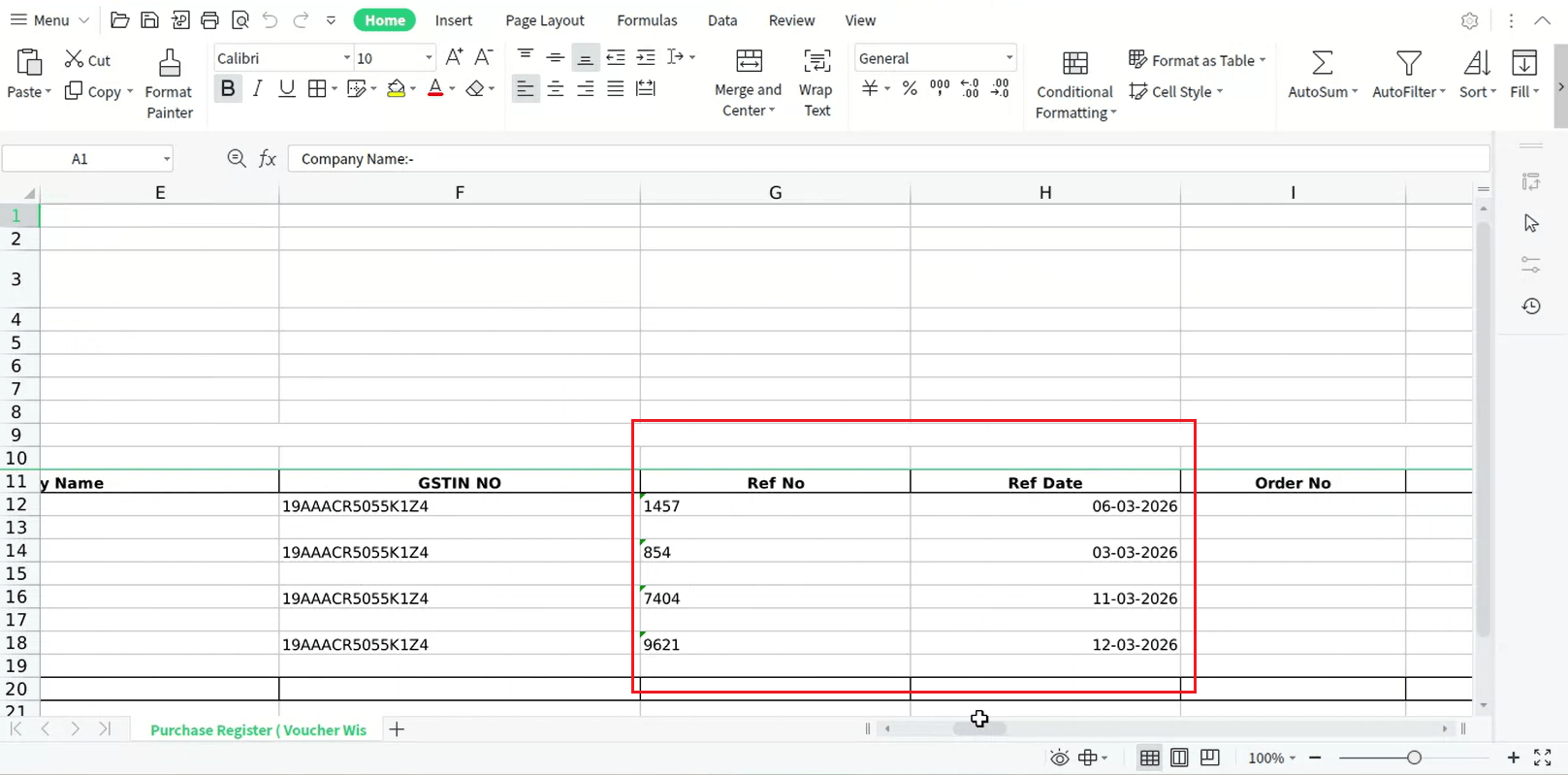The width and height of the screenshot is (1568, 775).
Task: Align text right
Action: point(586,89)
